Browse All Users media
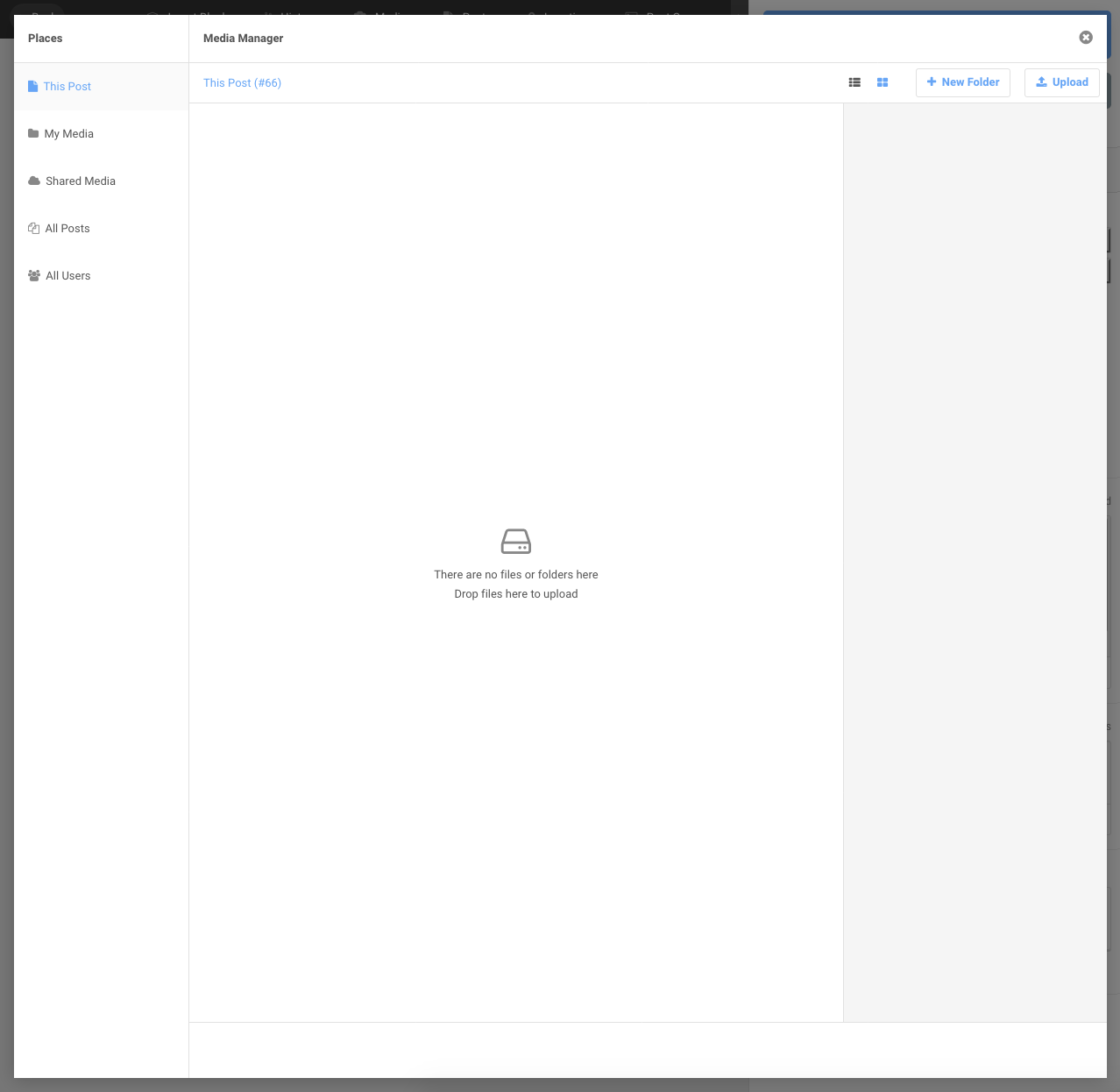 click(101, 276)
